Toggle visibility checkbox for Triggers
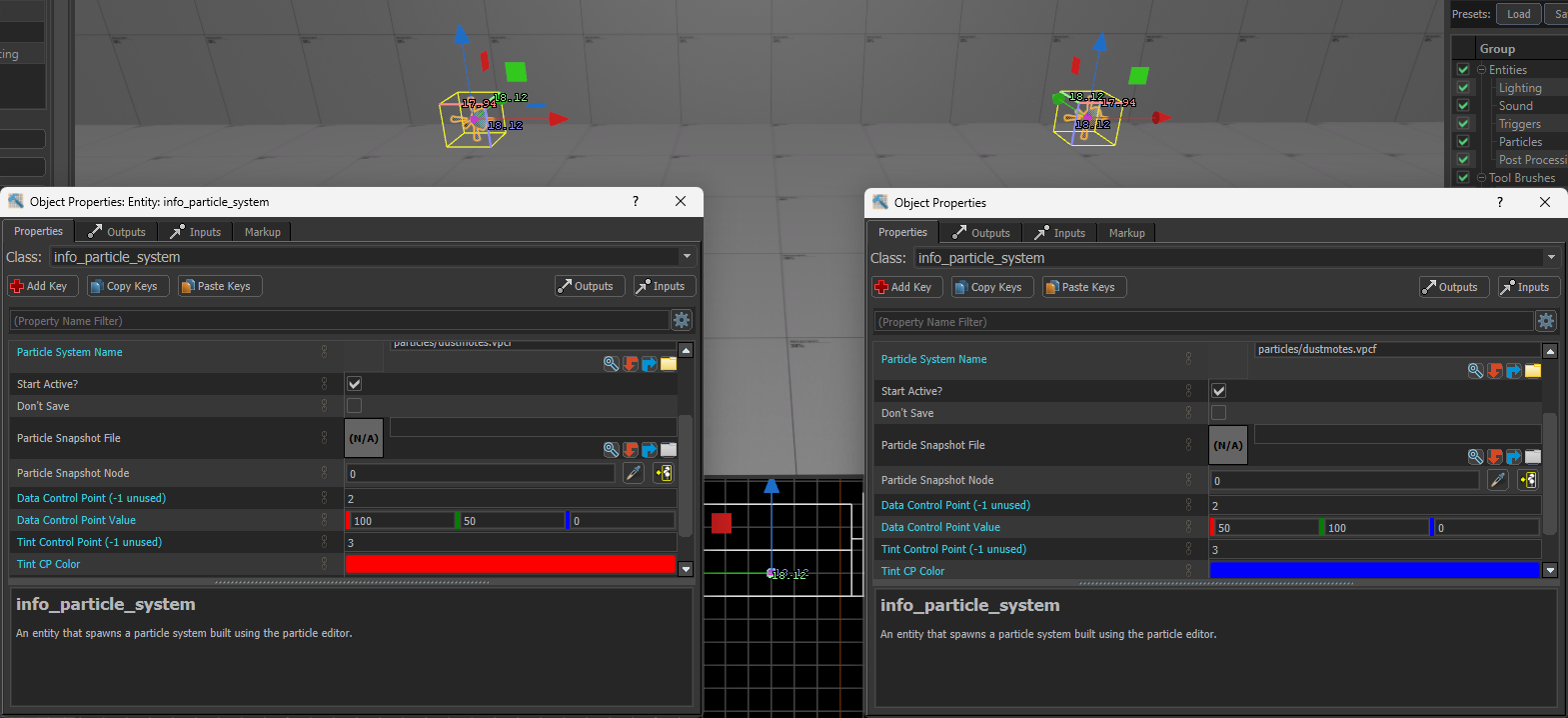Screen dimensions: 1568x718 (1463, 124)
